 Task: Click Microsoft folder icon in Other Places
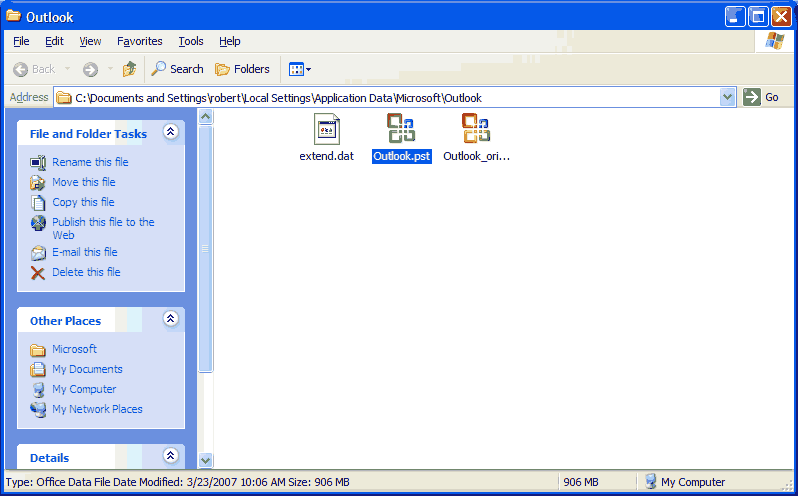38,350
